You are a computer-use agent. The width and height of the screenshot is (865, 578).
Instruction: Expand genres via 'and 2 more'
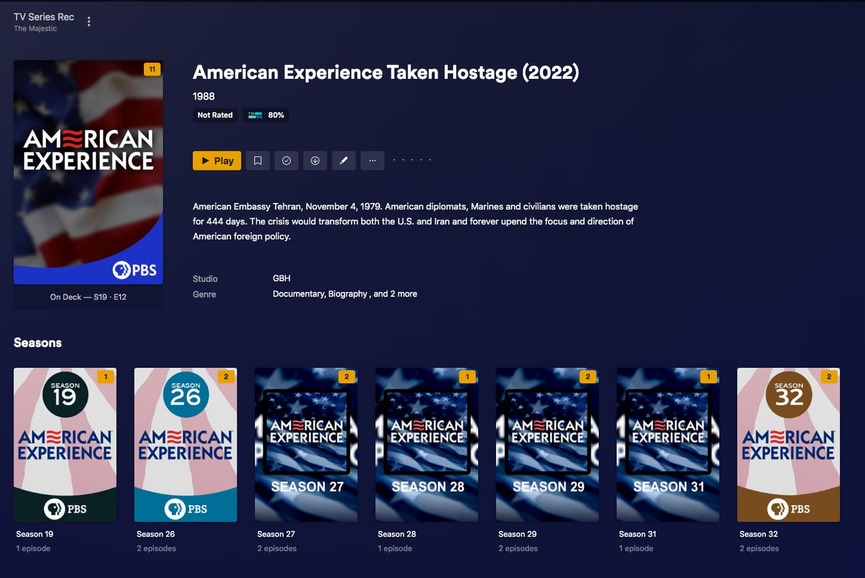pyautogui.click(x=395, y=294)
